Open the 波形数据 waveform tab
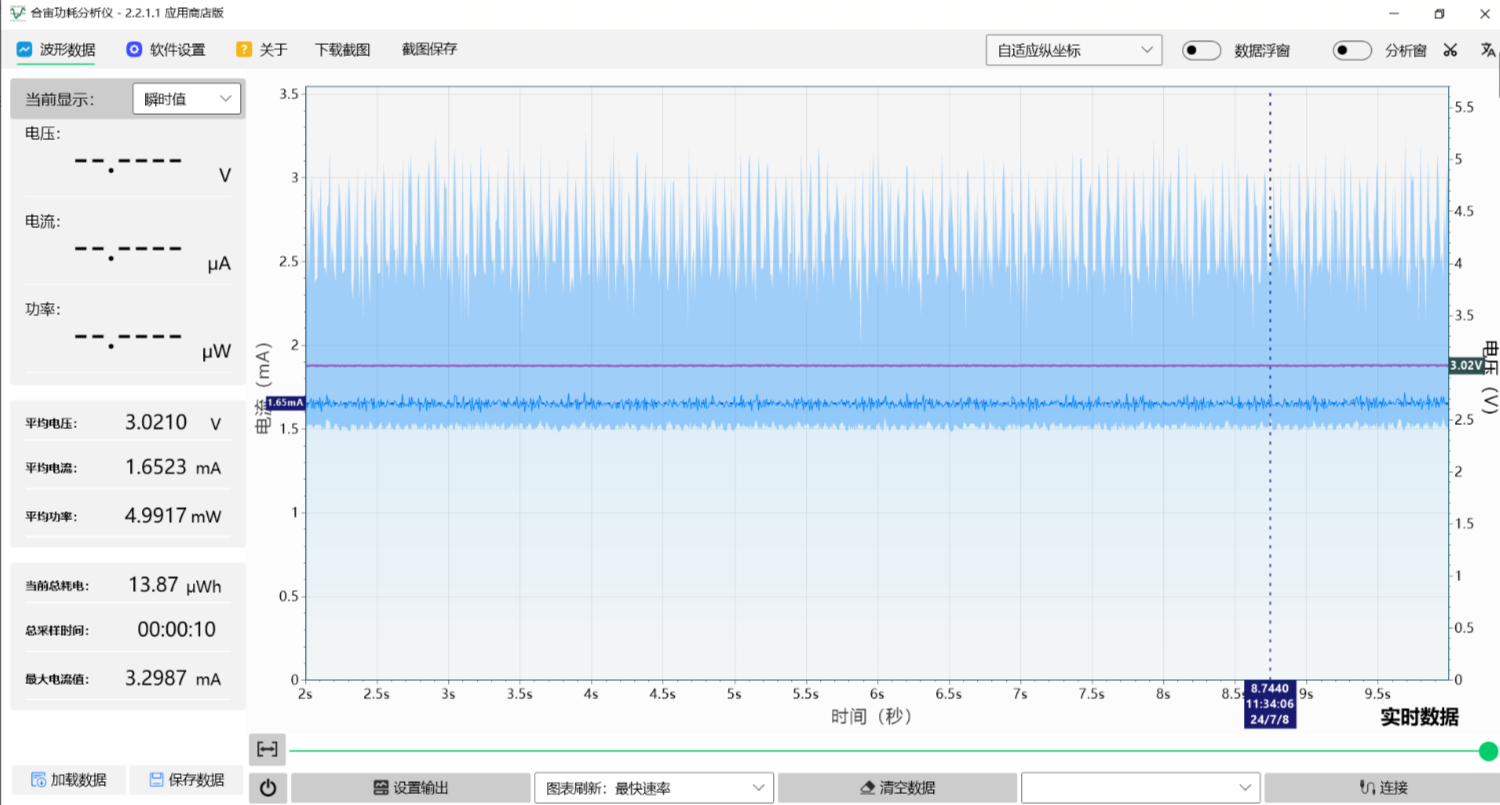 (56, 49)
